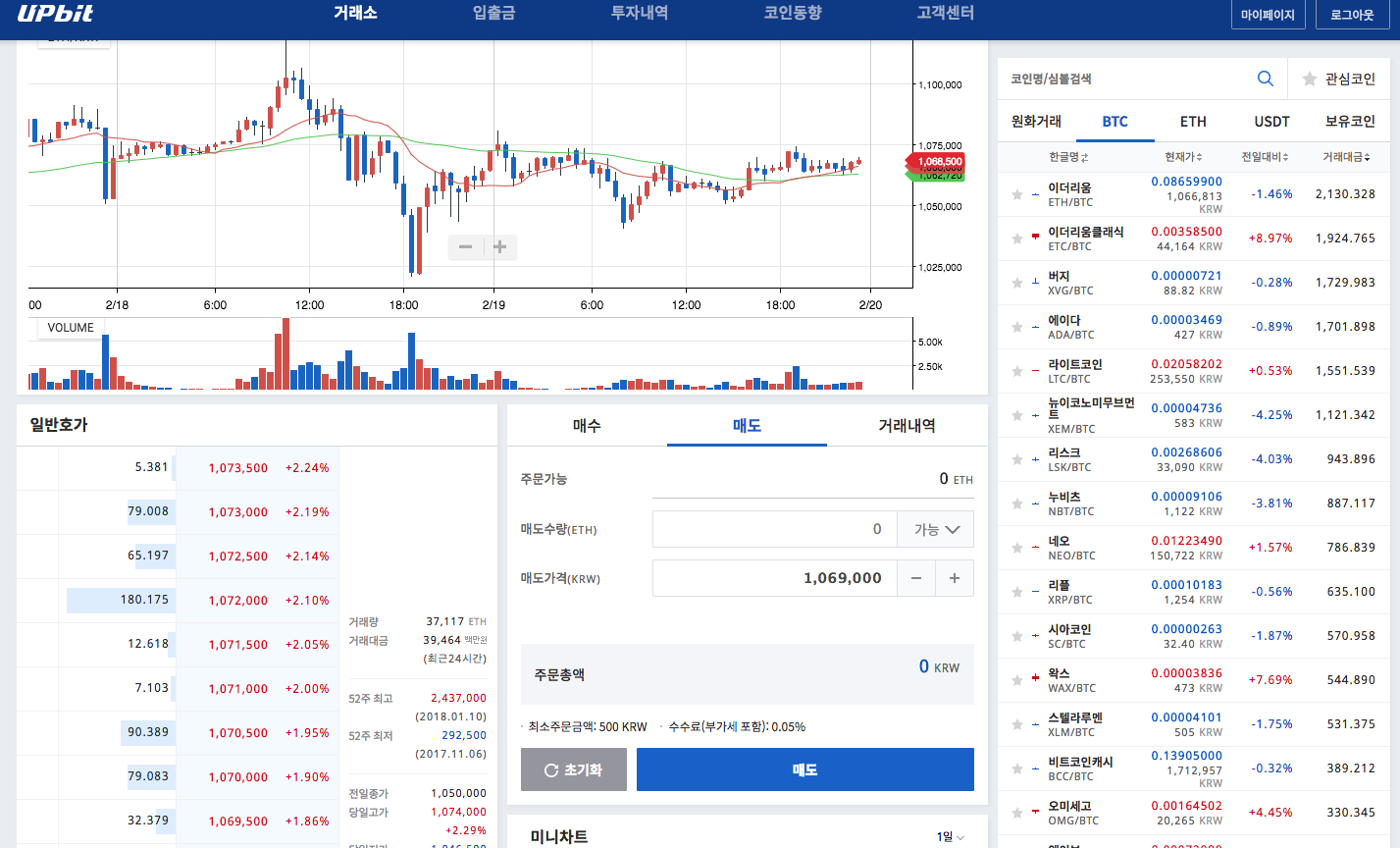Switch to the 원화거래 market tab
The width and height of the screenshot is (1400, 848).
(1036, 121)
